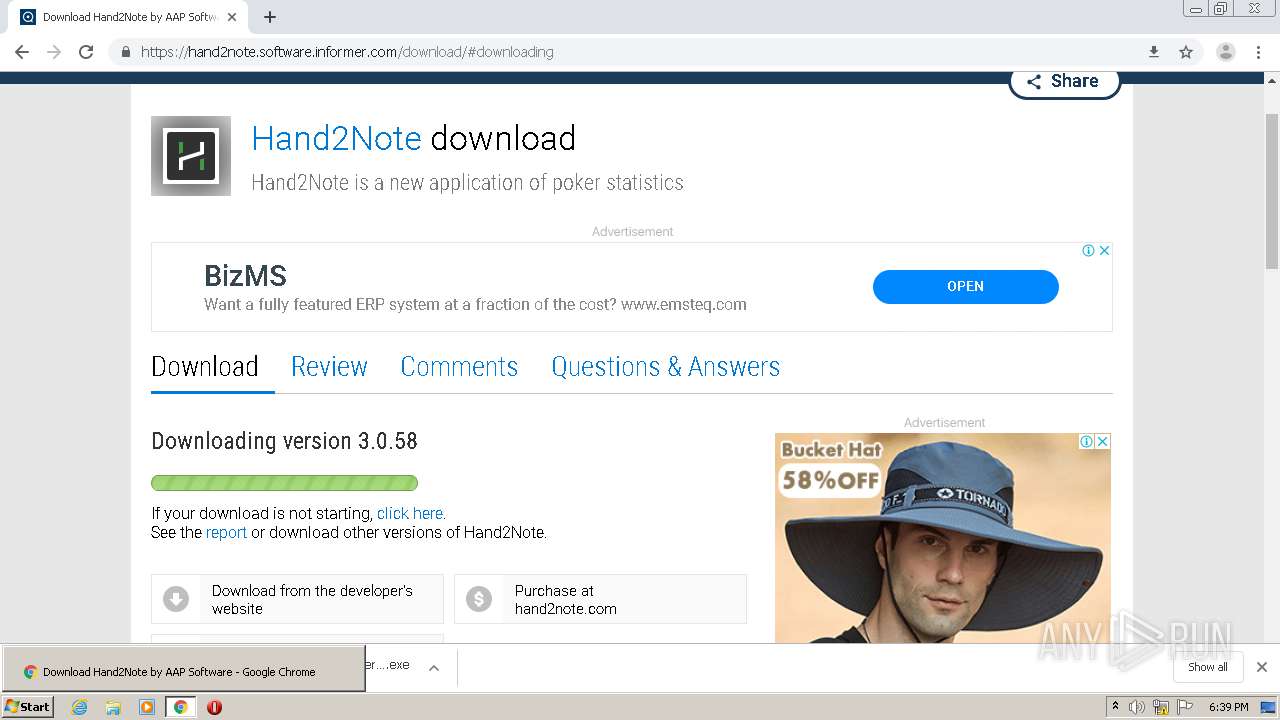Screen dimensions: 1280x720
Task: Close the Download Hand2Note tab
Action: (232, 17)
